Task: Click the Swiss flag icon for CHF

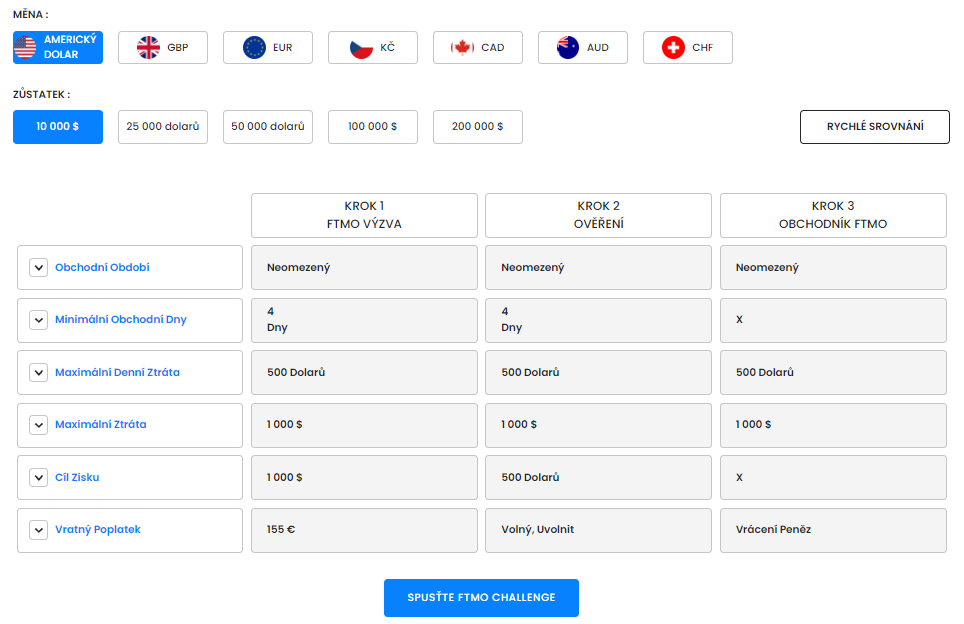Action: point(674,47)
